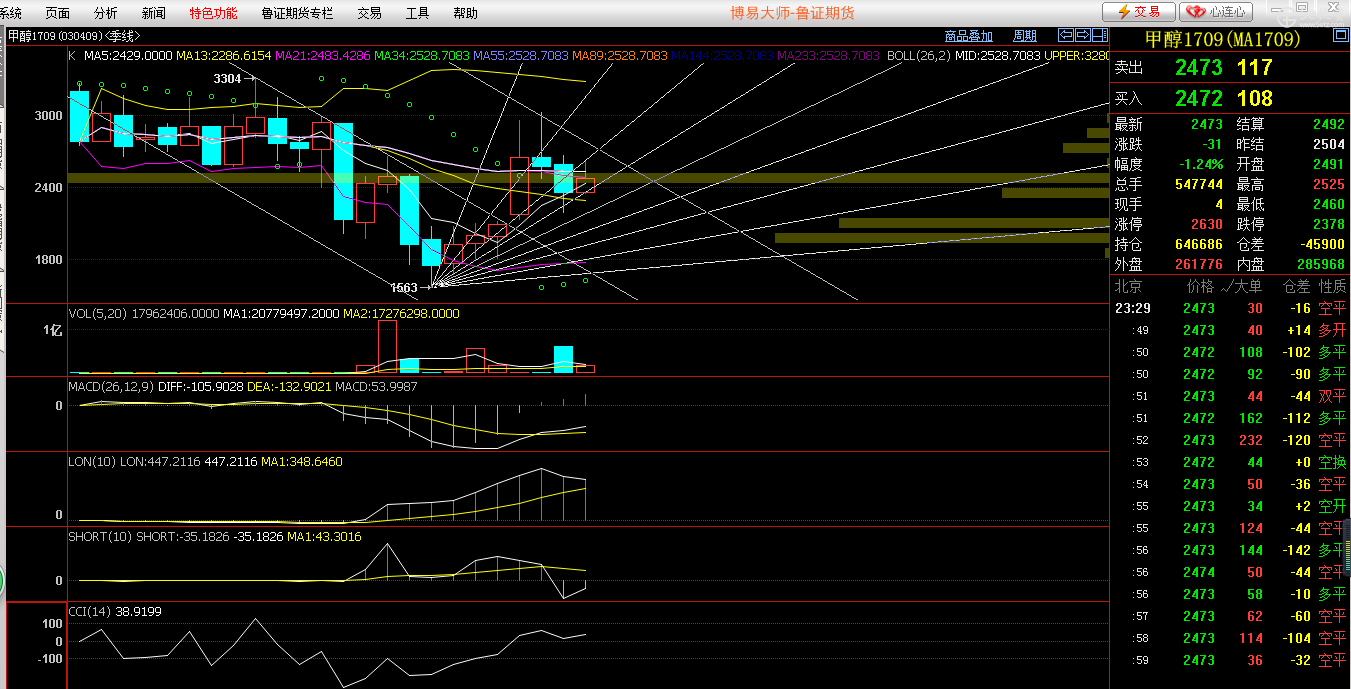The height and width of the screenshot is (689, 1351).
Task: Select the :53 trade row marked 空换
Action: pyautogui.click(x=1230, y=462)
